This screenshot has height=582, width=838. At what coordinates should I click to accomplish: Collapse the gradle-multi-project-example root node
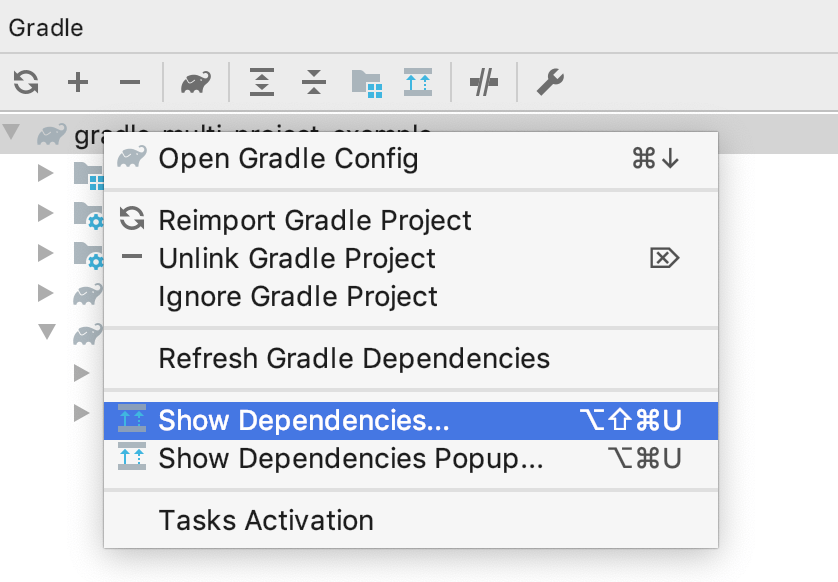click(x=14, y=135)
